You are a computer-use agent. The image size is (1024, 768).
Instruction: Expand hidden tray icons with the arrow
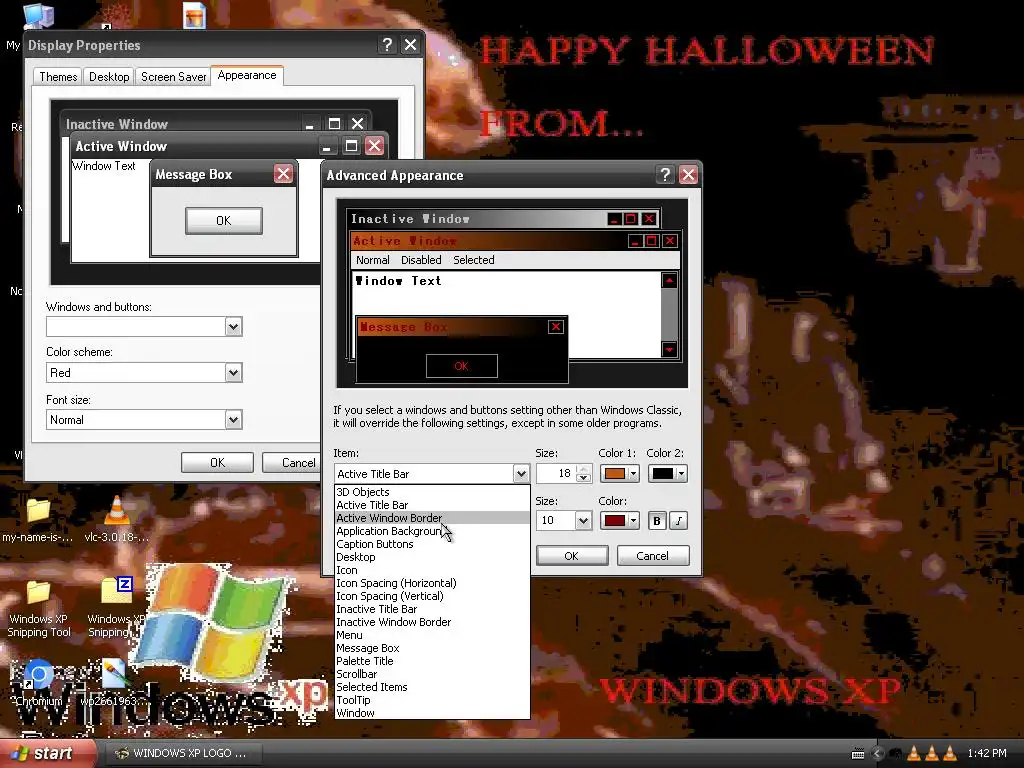coord(878,754)
